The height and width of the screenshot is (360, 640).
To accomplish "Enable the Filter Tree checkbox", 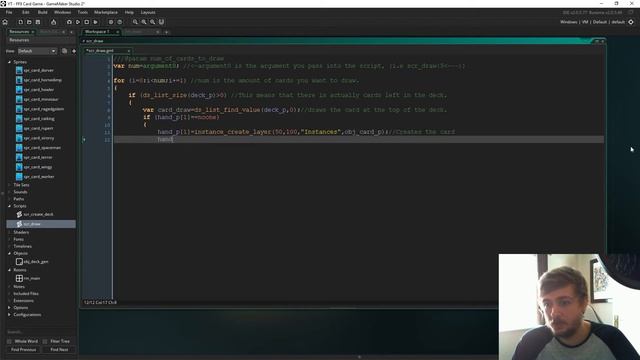I will [x=45, y=341].
